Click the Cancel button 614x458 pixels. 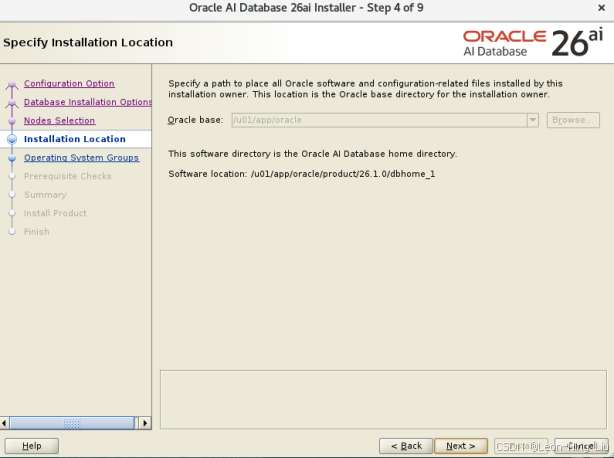coord(581,446)
